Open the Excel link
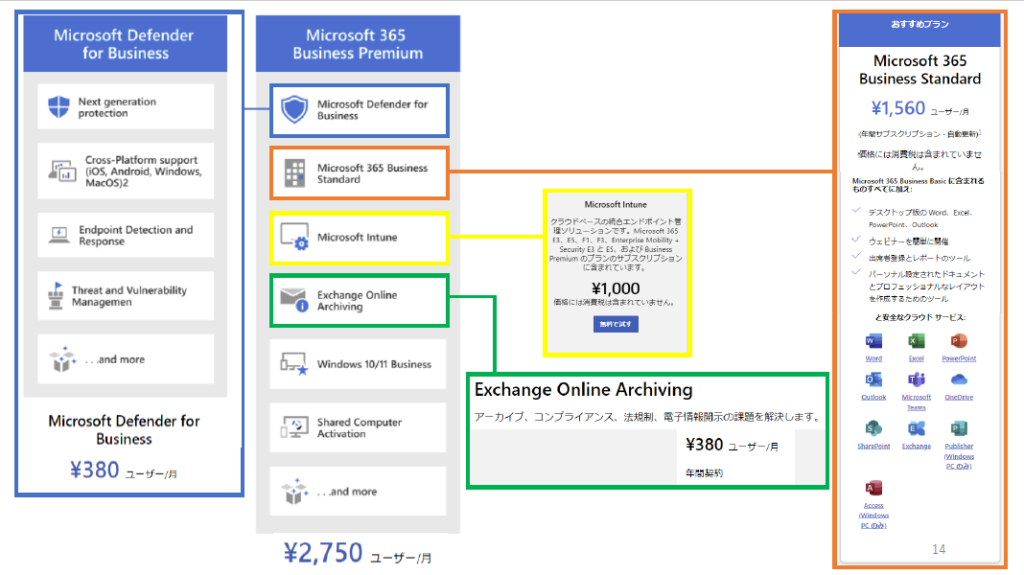Viewport: 1024px width, 575px height. [916, 359]
